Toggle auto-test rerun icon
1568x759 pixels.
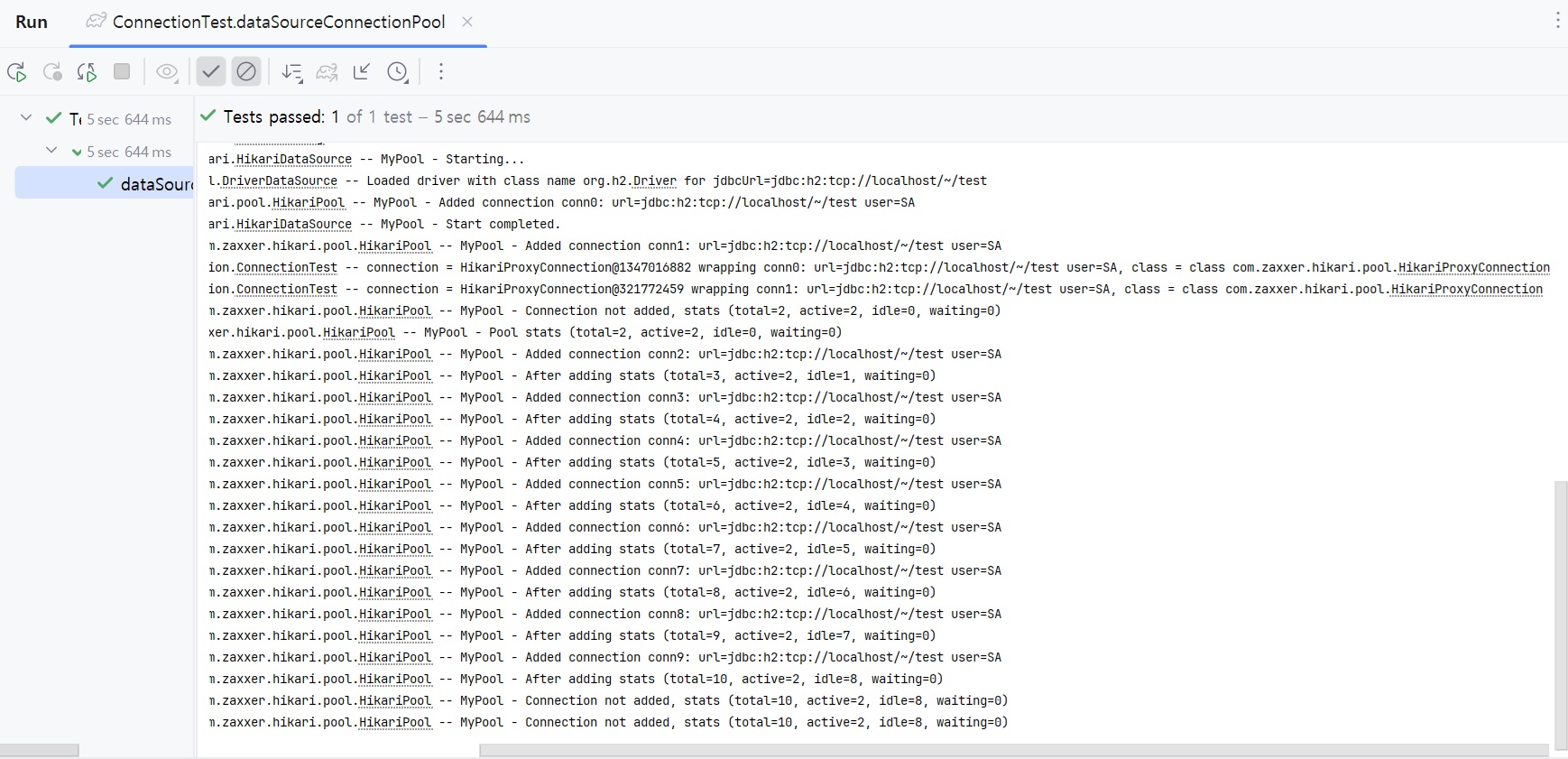pos(87,72)
